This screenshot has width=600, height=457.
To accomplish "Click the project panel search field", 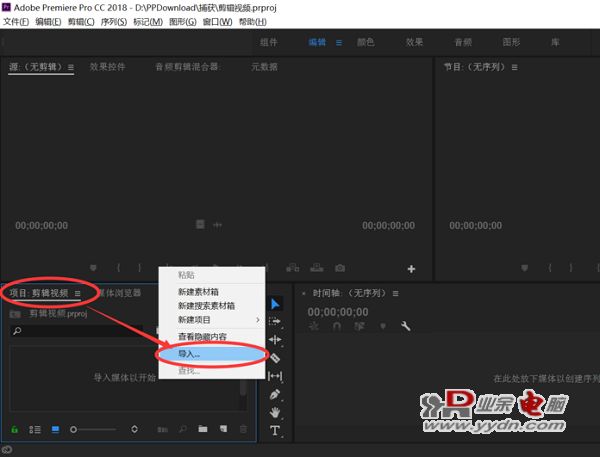I will tap(77, 331).
